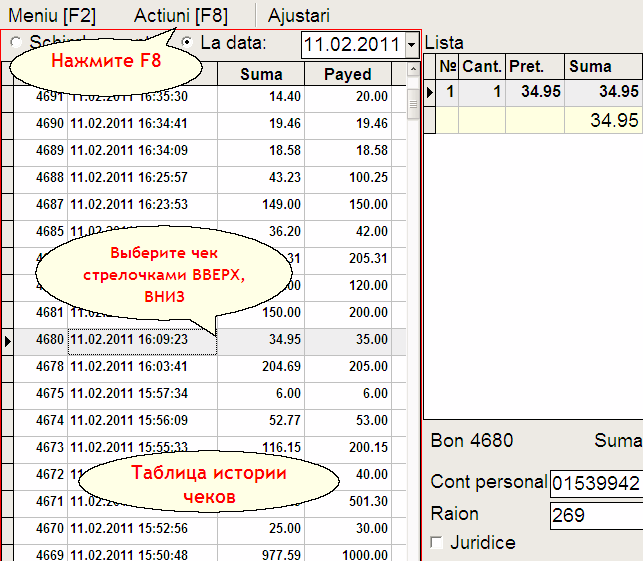Click the scrollbar up arrow of history table
Viewport: 643px width, 561px height.
pyautogui.click(x=413, y=69)
